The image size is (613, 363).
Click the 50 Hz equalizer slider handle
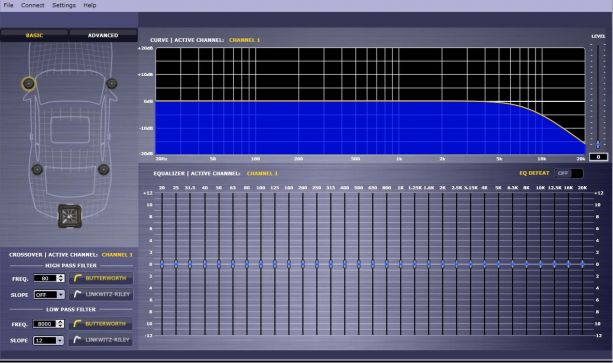(219, 265)
